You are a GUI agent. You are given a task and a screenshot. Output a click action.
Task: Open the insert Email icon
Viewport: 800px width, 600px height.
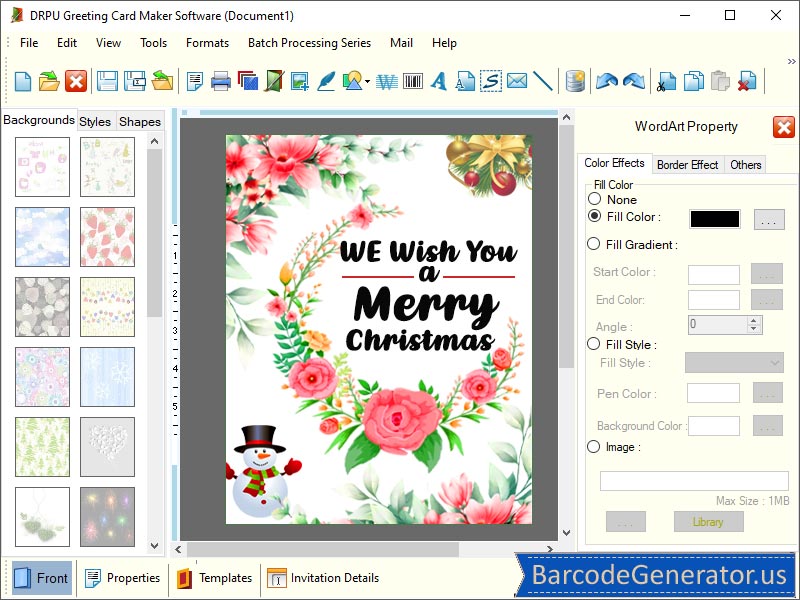coord(518,81)
